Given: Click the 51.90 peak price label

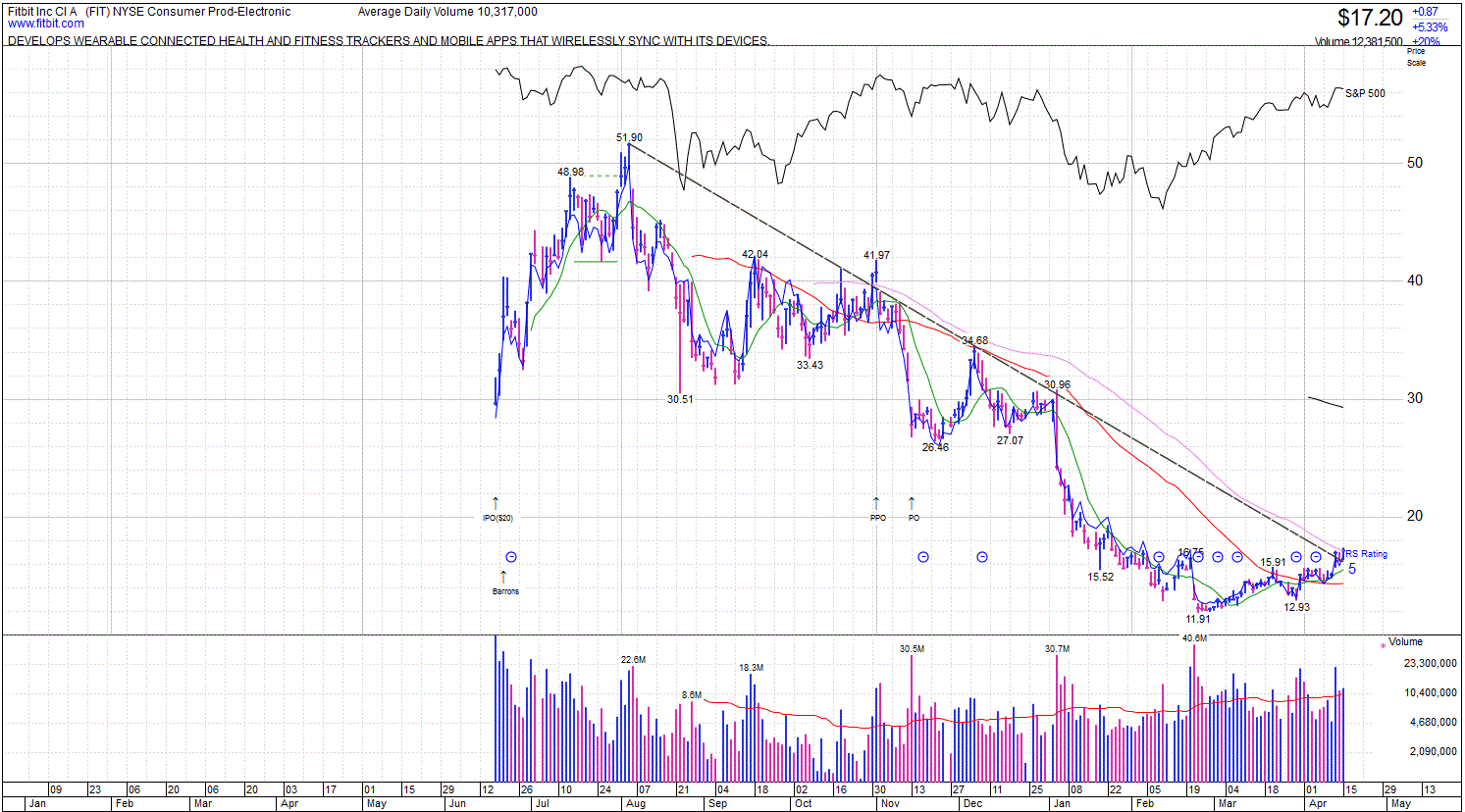Looking at the screenshot, I should click(629, 138).
